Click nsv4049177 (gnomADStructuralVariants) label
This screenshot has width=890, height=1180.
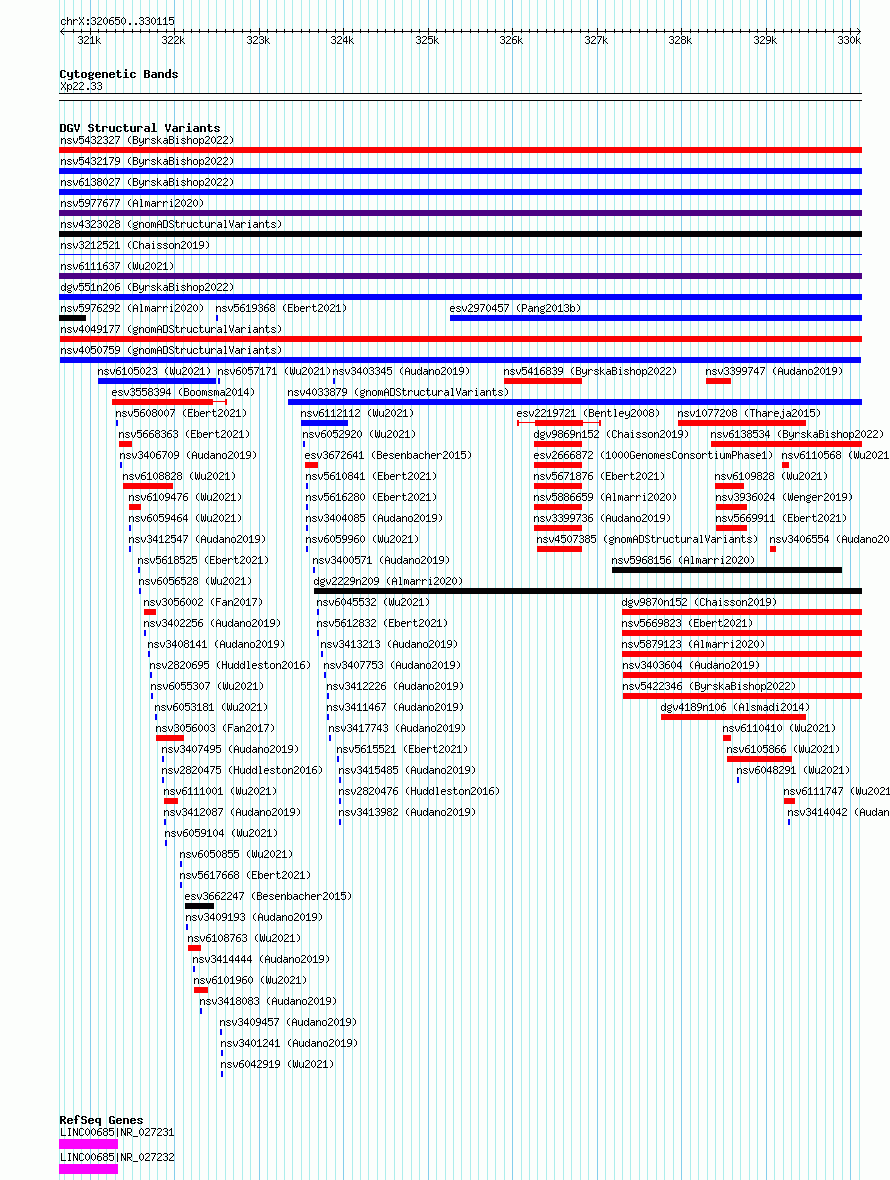click(171, 330)
